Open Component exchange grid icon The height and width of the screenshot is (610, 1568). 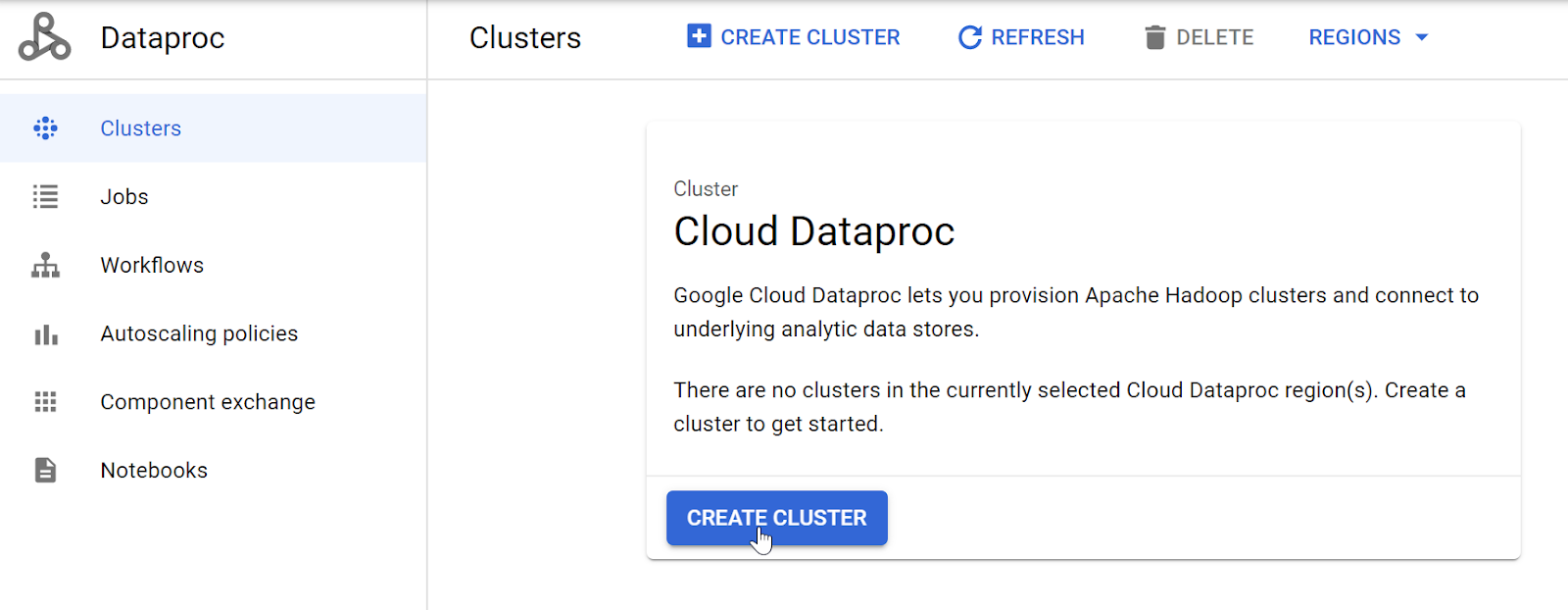click(45, 402)
